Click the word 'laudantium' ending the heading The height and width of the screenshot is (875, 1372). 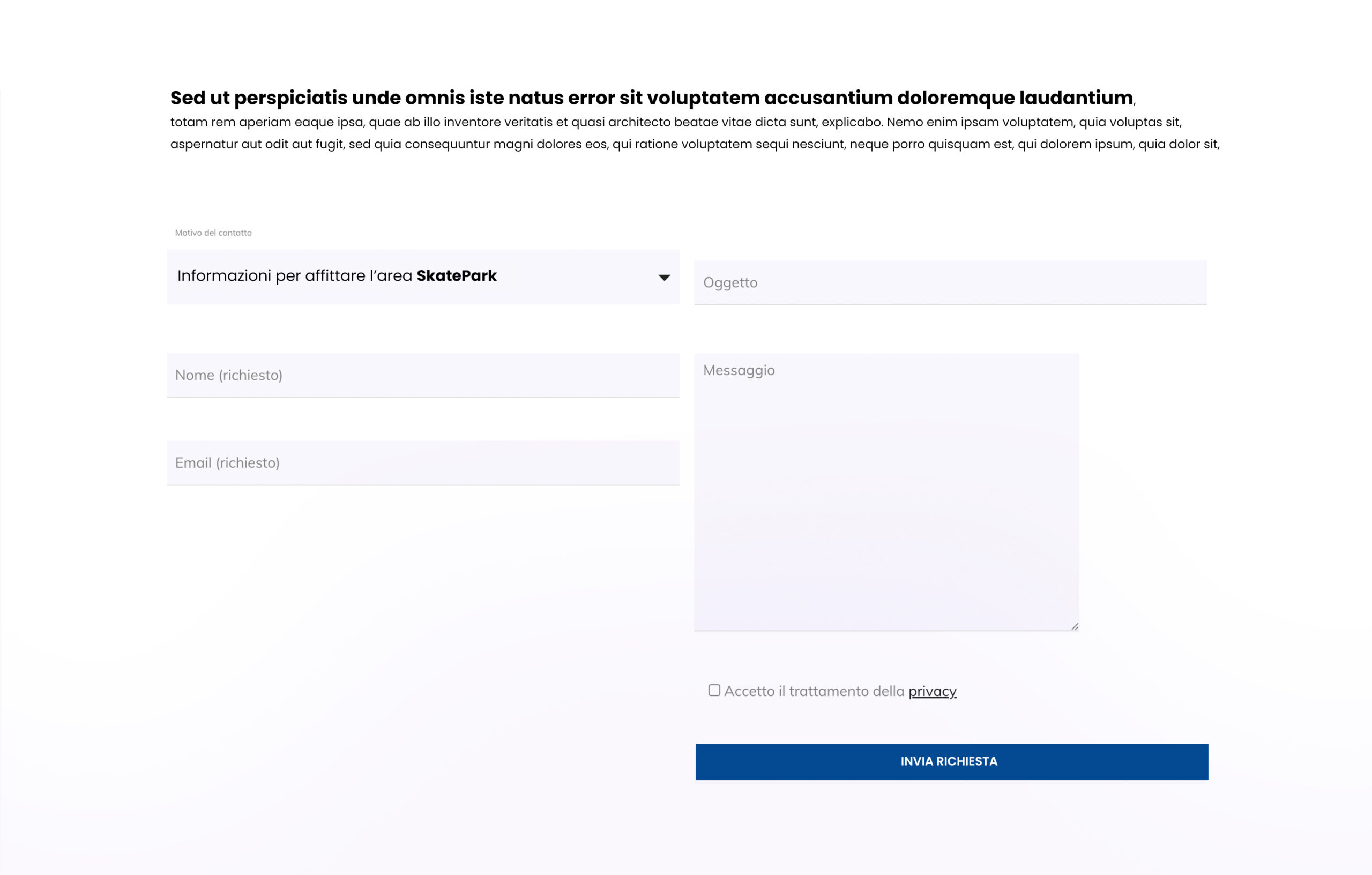[x=1076, y=98]
